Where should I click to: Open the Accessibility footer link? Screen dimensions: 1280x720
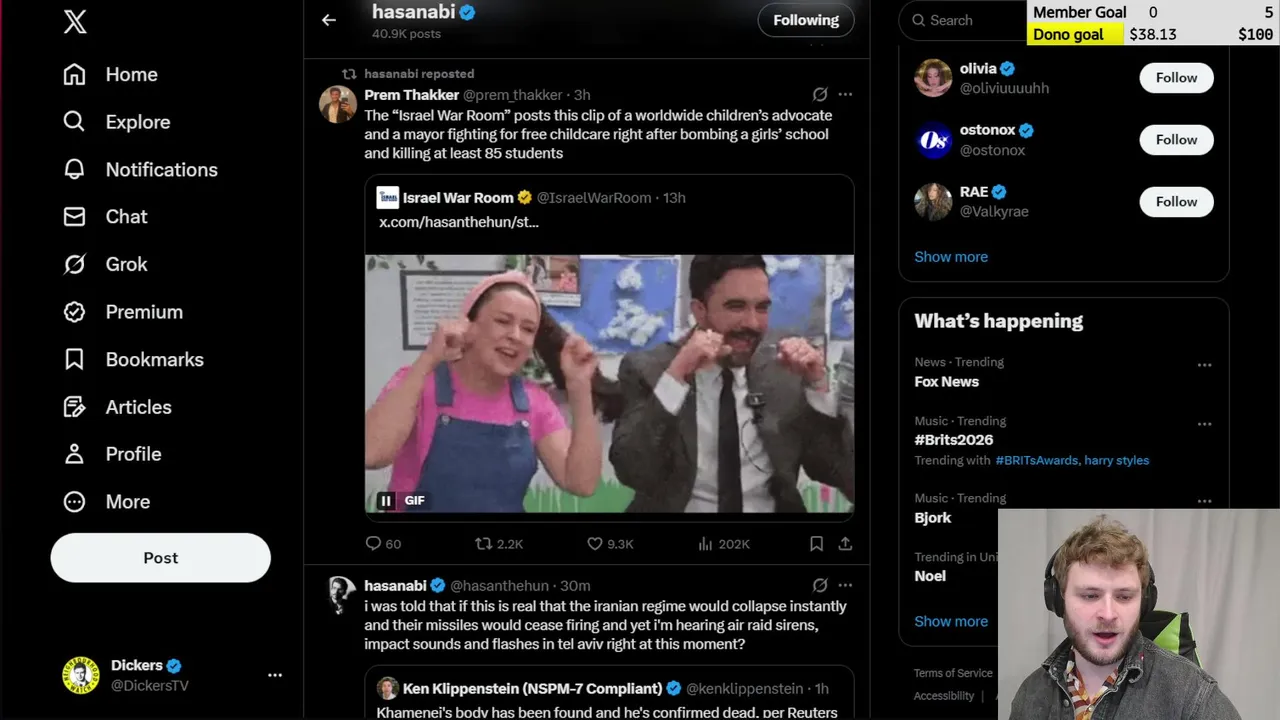(944, 696)
